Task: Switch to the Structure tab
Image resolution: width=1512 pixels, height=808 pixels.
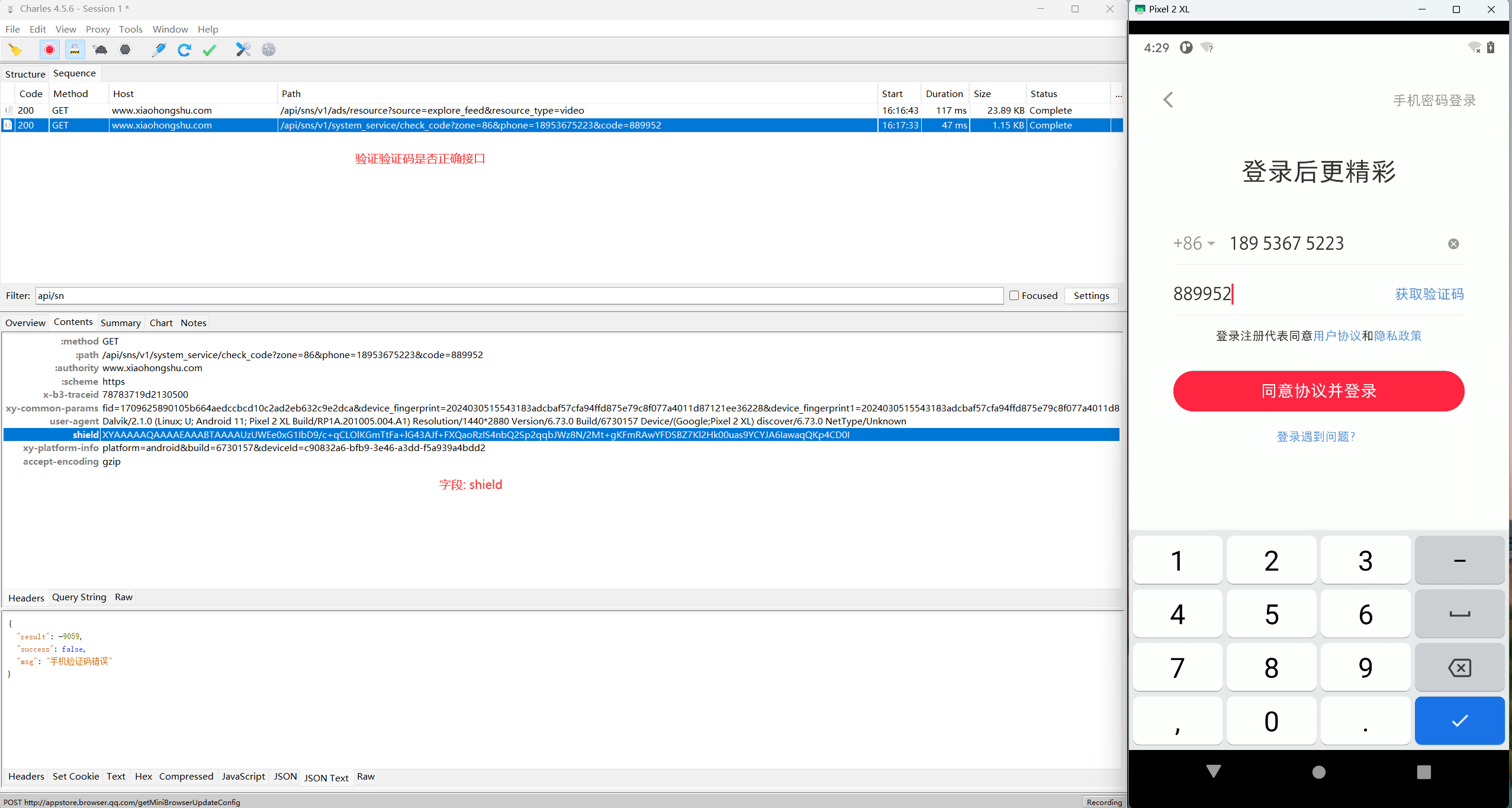Action: tap(25, 74)
